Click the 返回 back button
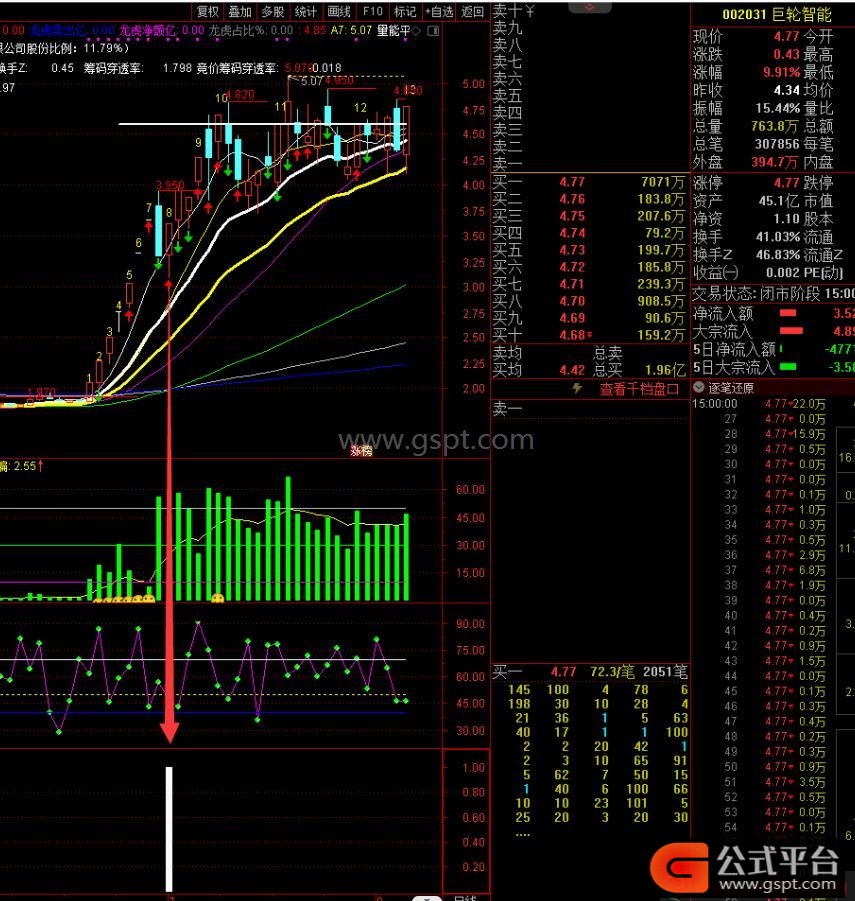This screenshot has height=901, width=855. tap(472, 11)
